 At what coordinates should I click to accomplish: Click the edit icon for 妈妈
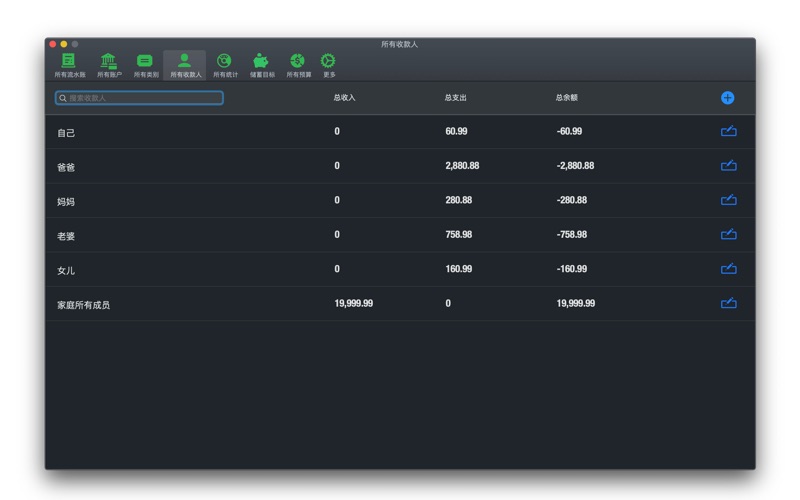click(x=728, y=200)
